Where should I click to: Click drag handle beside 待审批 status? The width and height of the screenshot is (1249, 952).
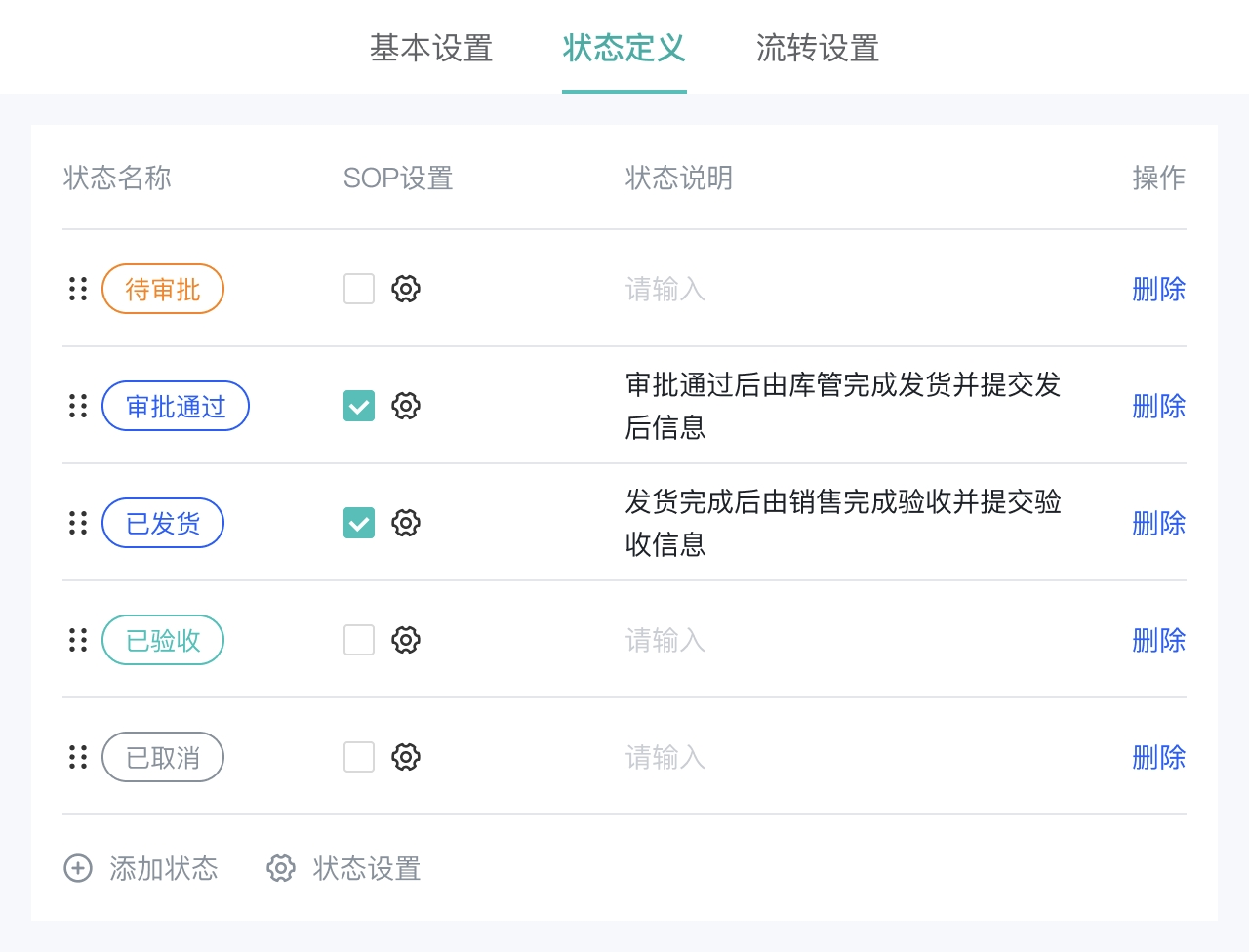[78, 289]
